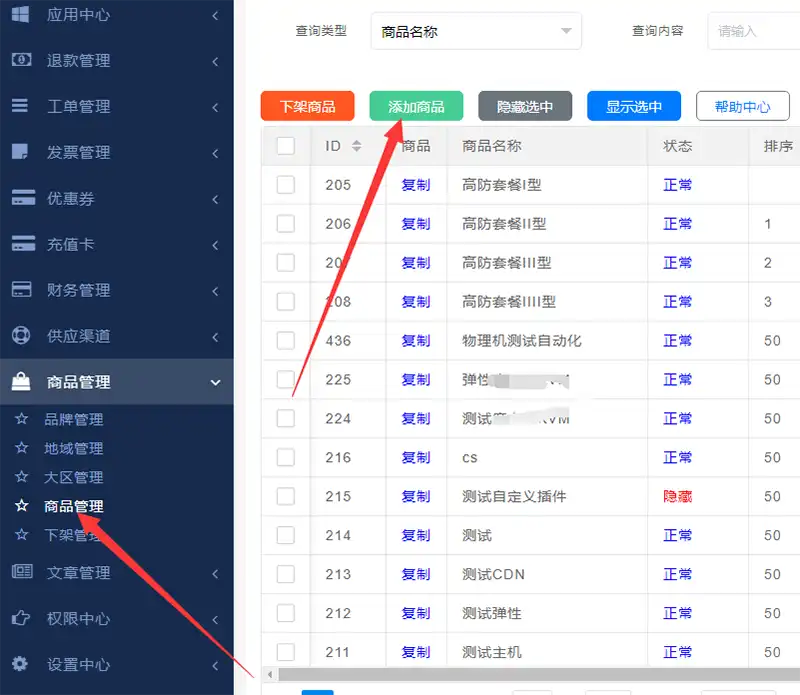Click the 隐藏 status of product 215
Viewport: 800px width, 695px height.
pyautogui.click(x=678, y=496)
